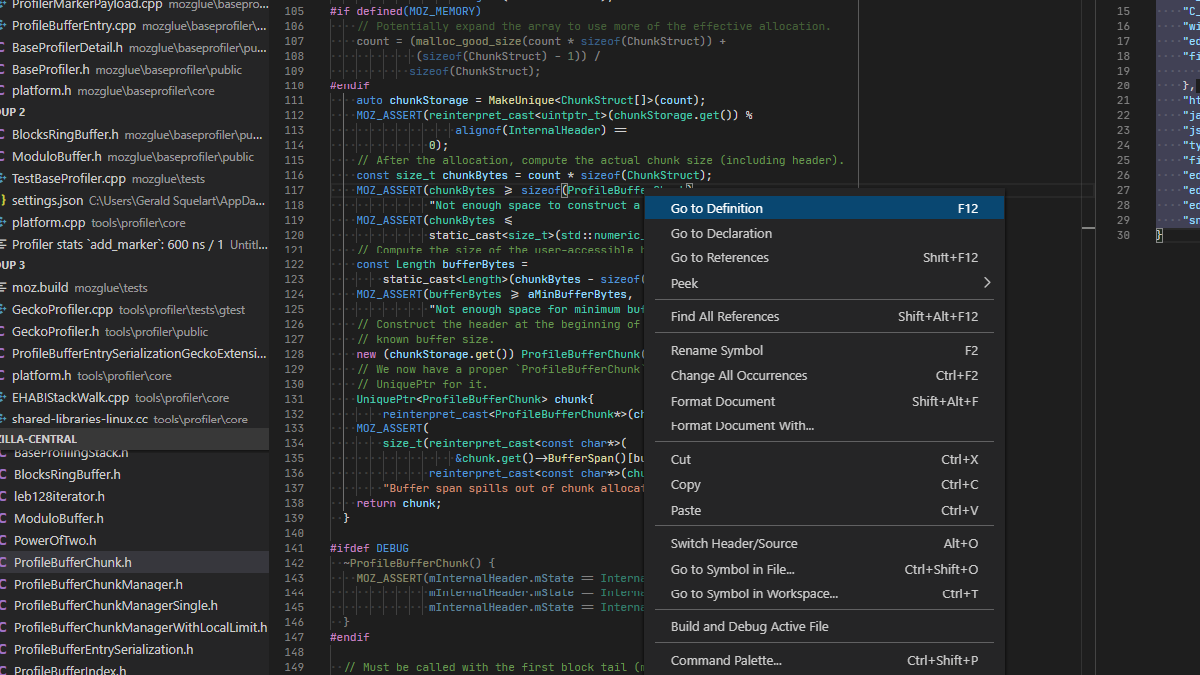Select the Profiler stats `add_marker` item

click(100, 244)
